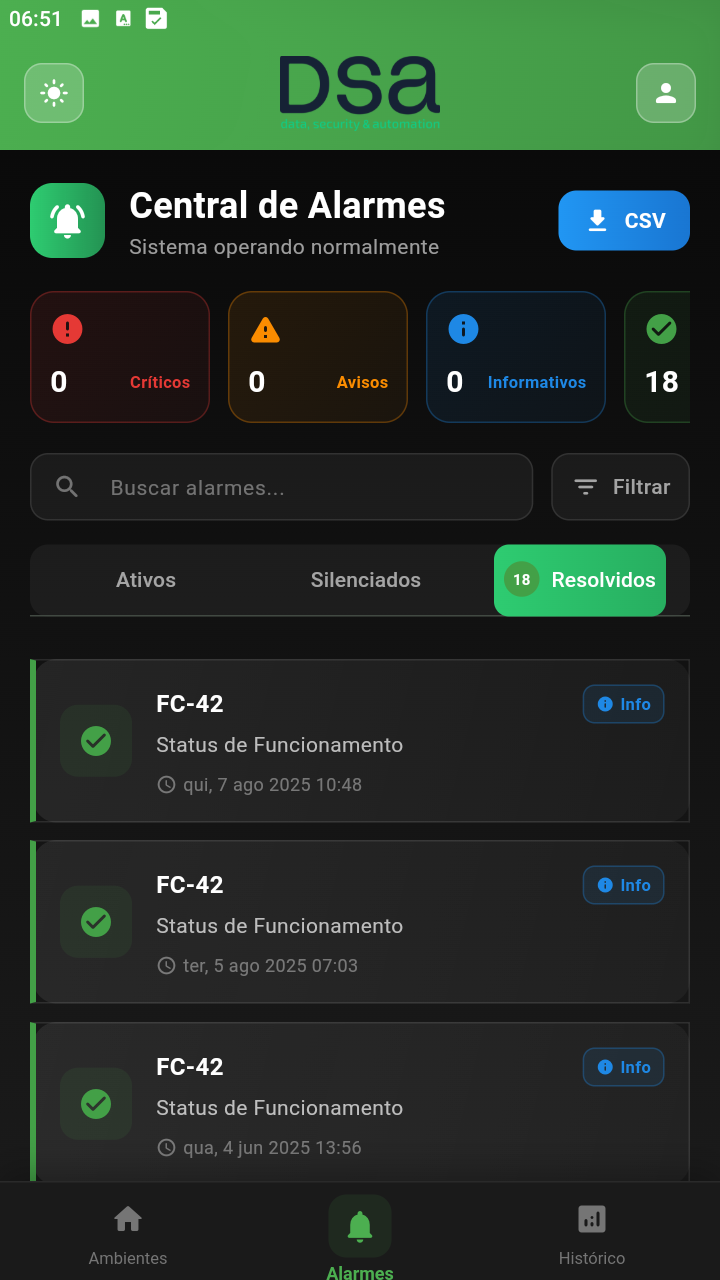The image size is (720, 1280).
Task: Select the Informativos info card
Action: (x=516, y=357)
